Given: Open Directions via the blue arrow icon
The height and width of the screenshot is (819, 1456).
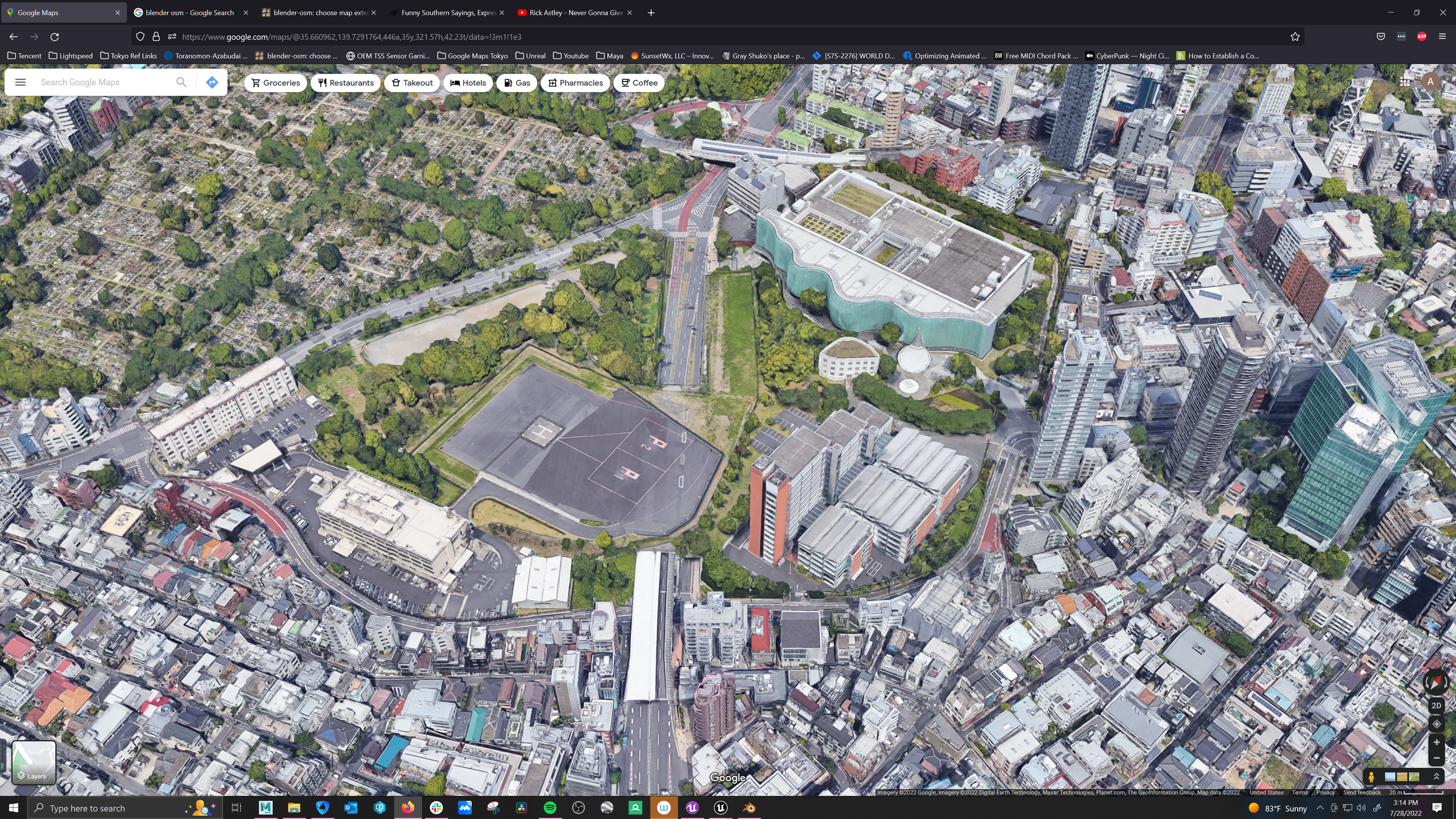Looking at the screenshot, I should tap(212, 82).
